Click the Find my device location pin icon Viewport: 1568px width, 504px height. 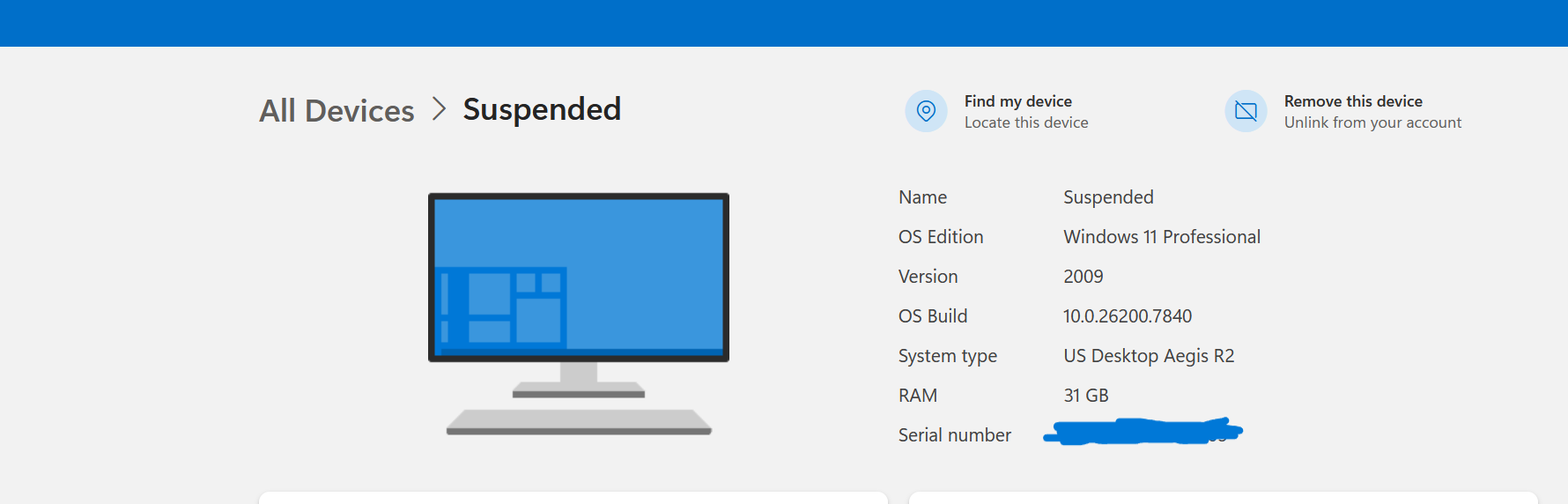pyautogui.click(x=926, y=111)
